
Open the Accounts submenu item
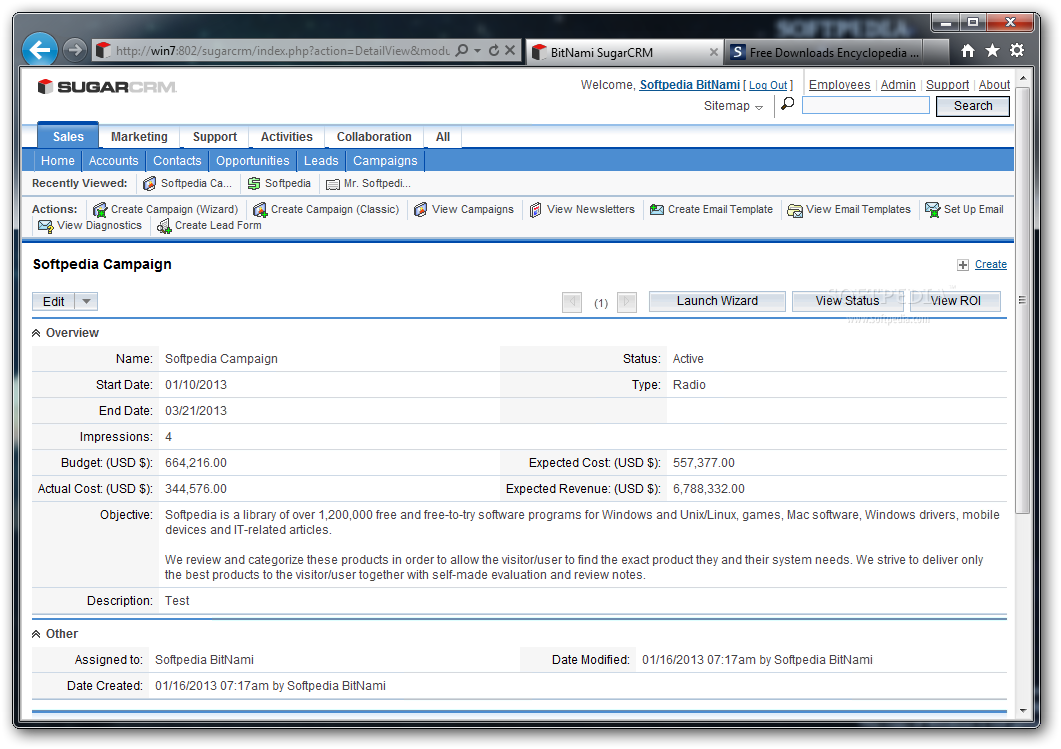(113, 161)
